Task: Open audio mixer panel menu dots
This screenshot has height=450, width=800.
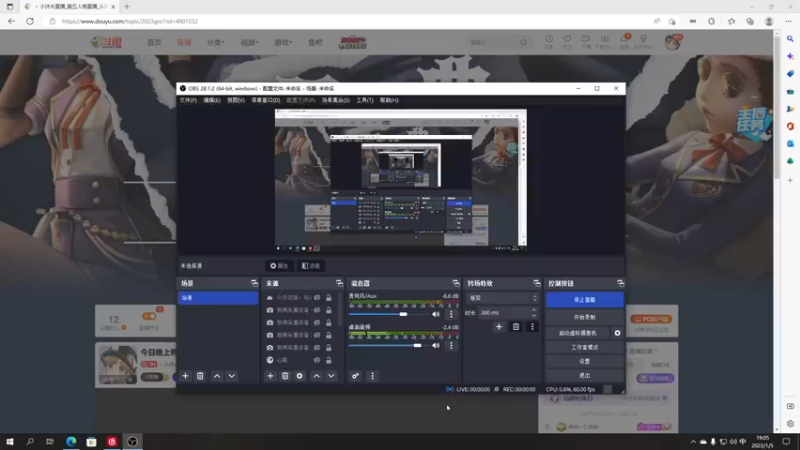Action: click(x=372, y=376)
